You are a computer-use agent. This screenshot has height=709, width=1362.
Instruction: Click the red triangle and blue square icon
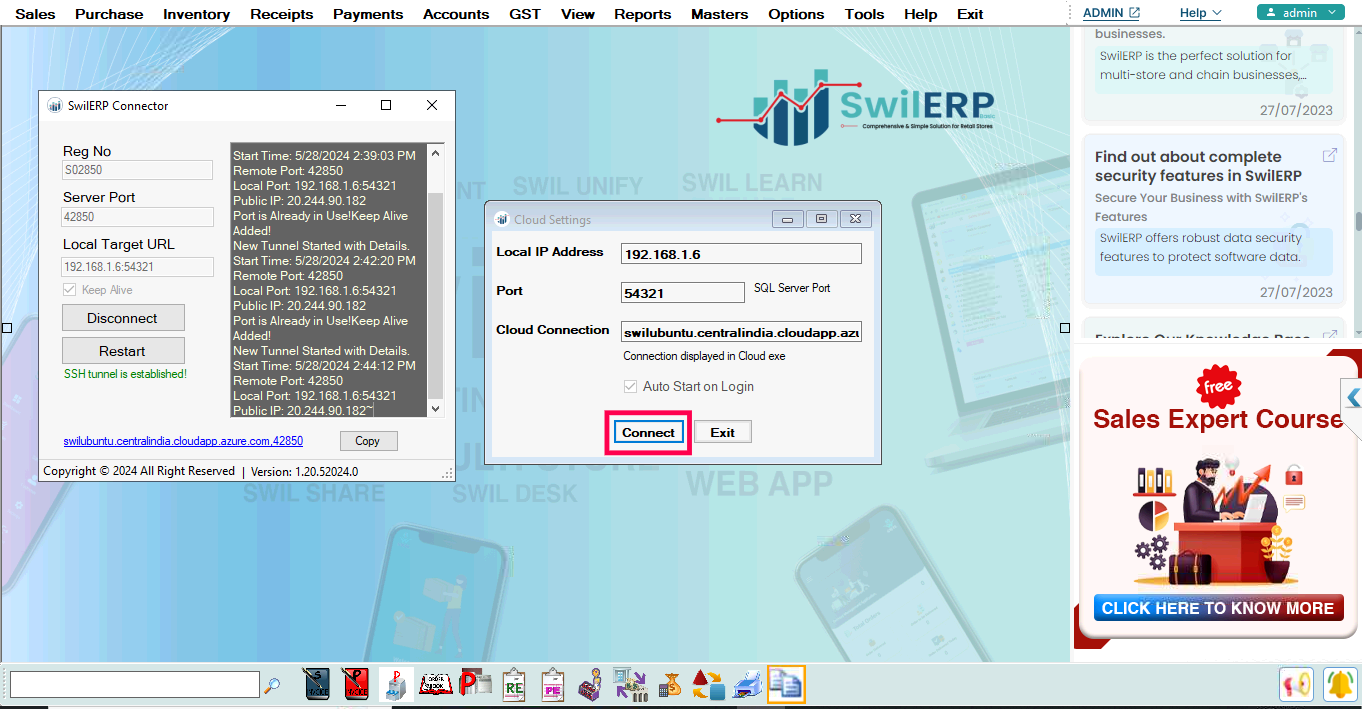pos(708,684)
